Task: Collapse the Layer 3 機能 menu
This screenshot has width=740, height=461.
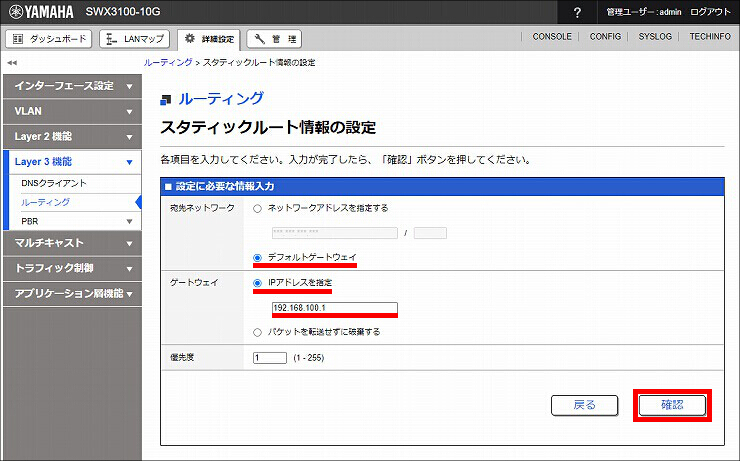Action: (75, 162)
